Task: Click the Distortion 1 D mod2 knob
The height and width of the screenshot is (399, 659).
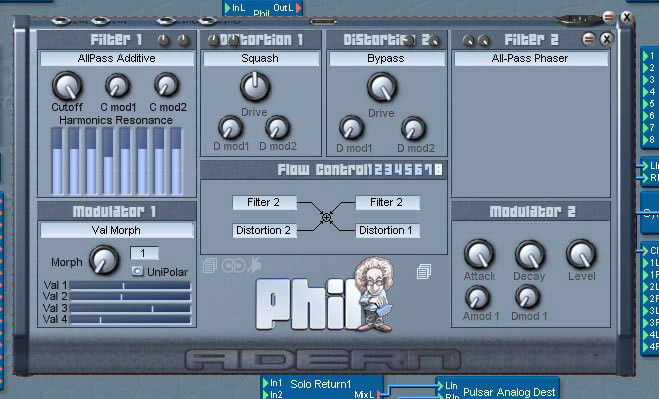Action: 277,127
